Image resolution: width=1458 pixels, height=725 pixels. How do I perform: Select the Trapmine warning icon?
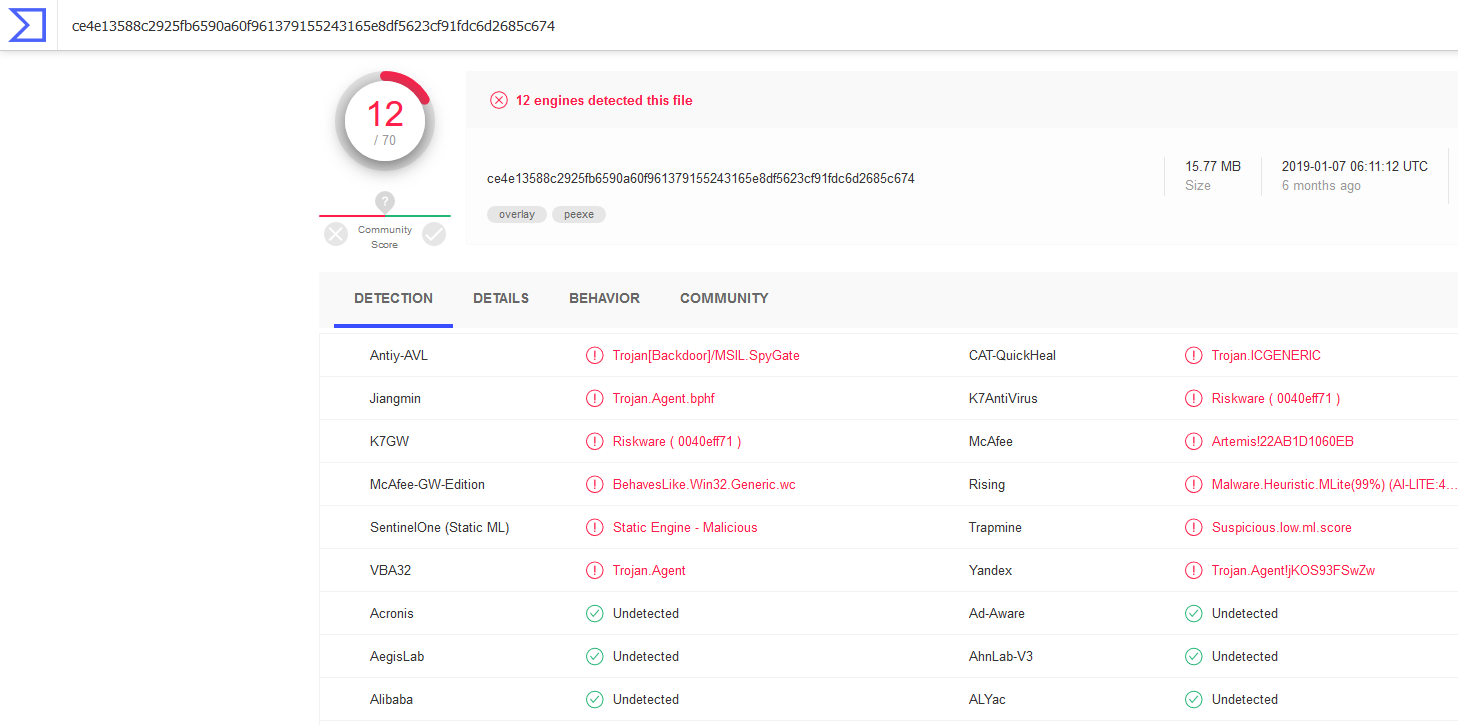1193,527
